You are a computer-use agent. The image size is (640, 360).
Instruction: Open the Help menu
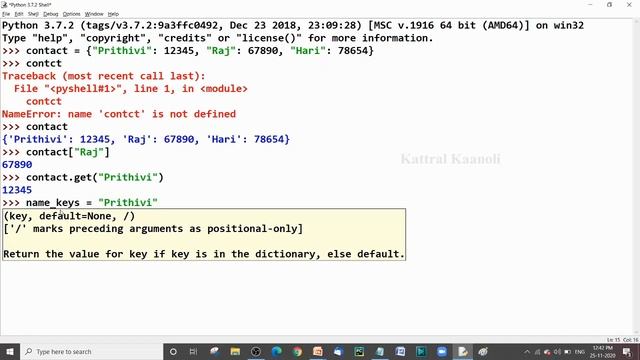[113, 14]
